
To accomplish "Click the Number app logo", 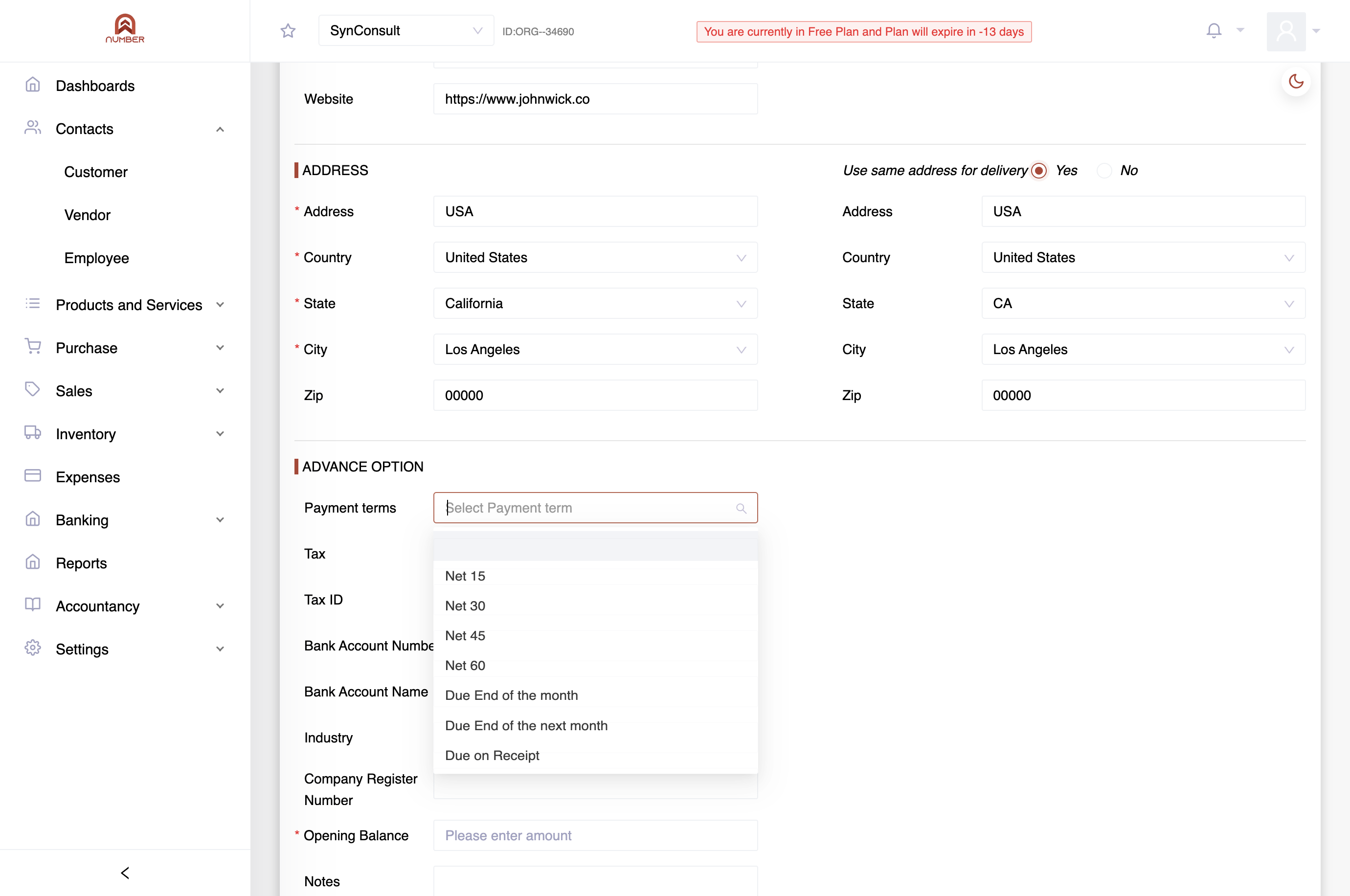I will coord(125,28).
